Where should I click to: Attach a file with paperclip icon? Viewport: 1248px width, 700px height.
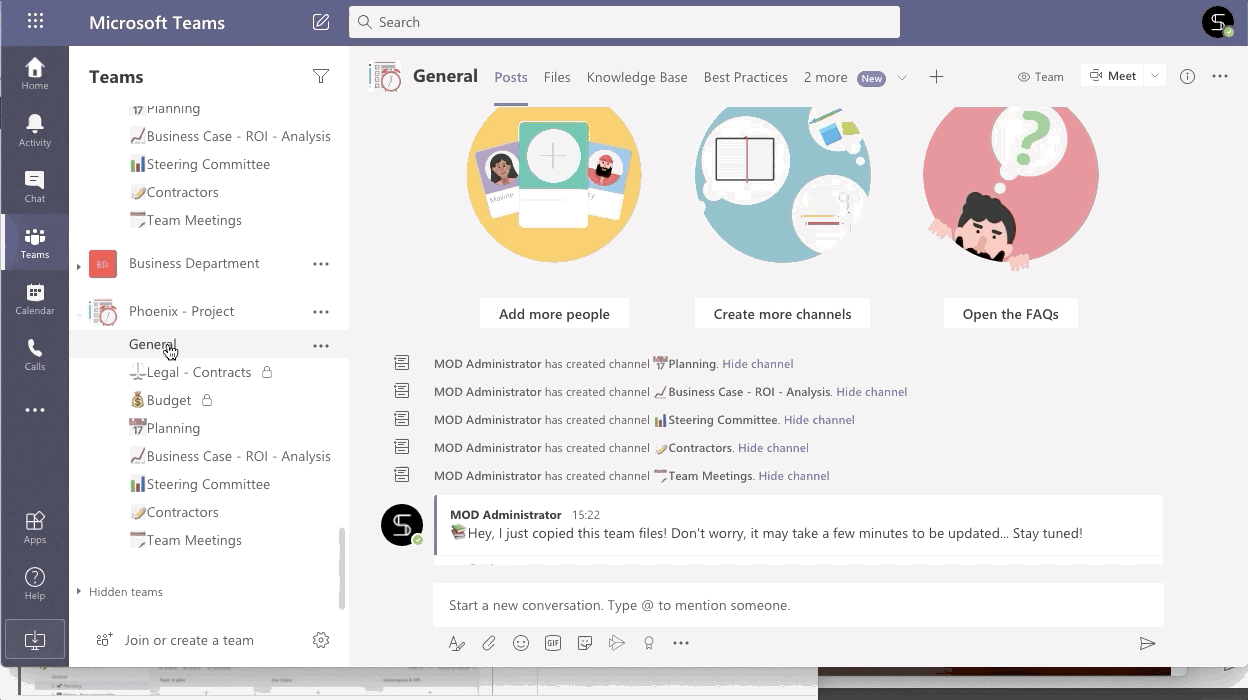[x=489, y=643]
